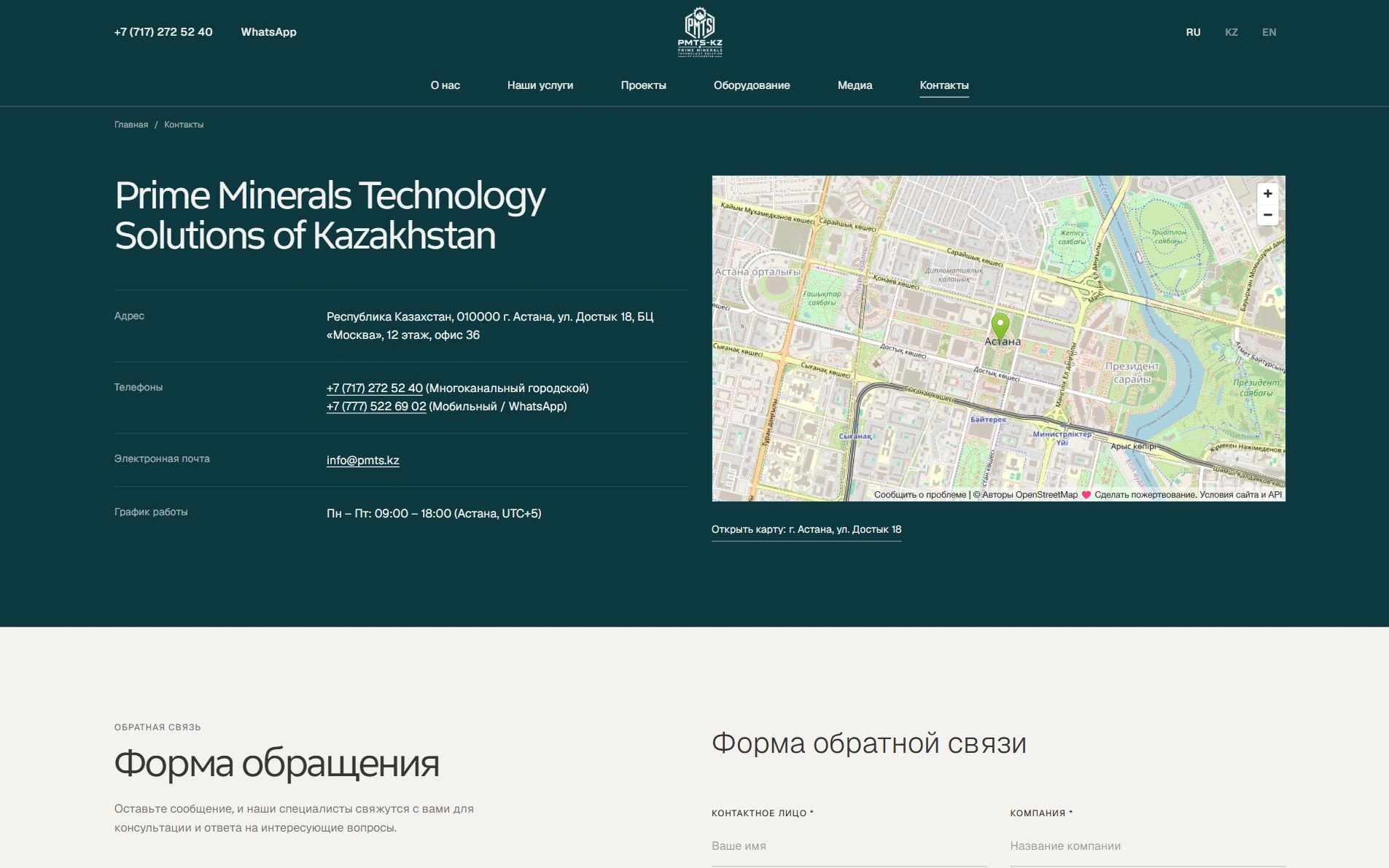Click the city landline number in Телефоны row
Image resolution: width=1389 pixels, height=868 pixels.
pyautogui.click(x=375, y=388)
